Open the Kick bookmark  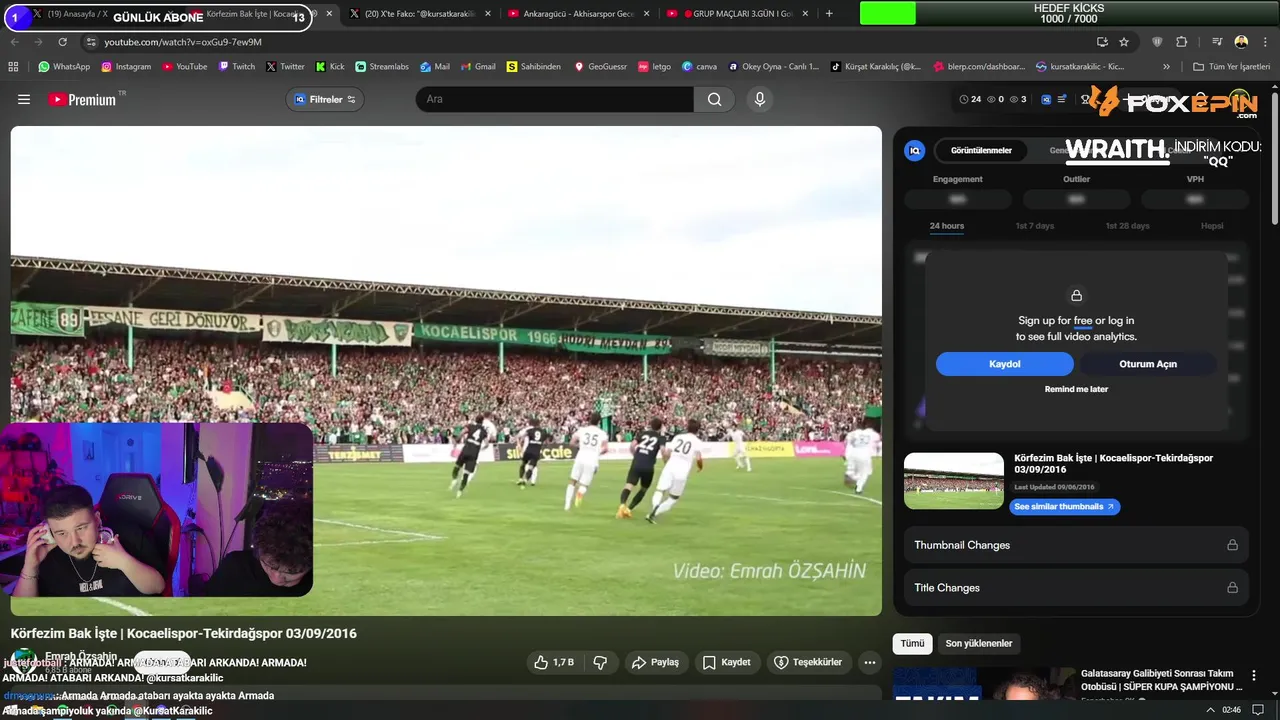click(x=330, y=66)
